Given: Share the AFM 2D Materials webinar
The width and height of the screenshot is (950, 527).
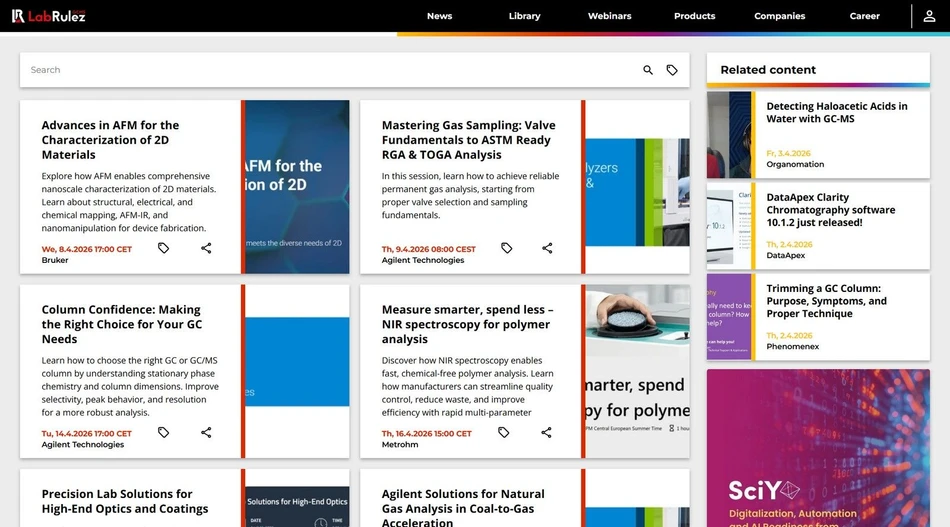Looking at the screenshot, I should (x=206, y=248).
